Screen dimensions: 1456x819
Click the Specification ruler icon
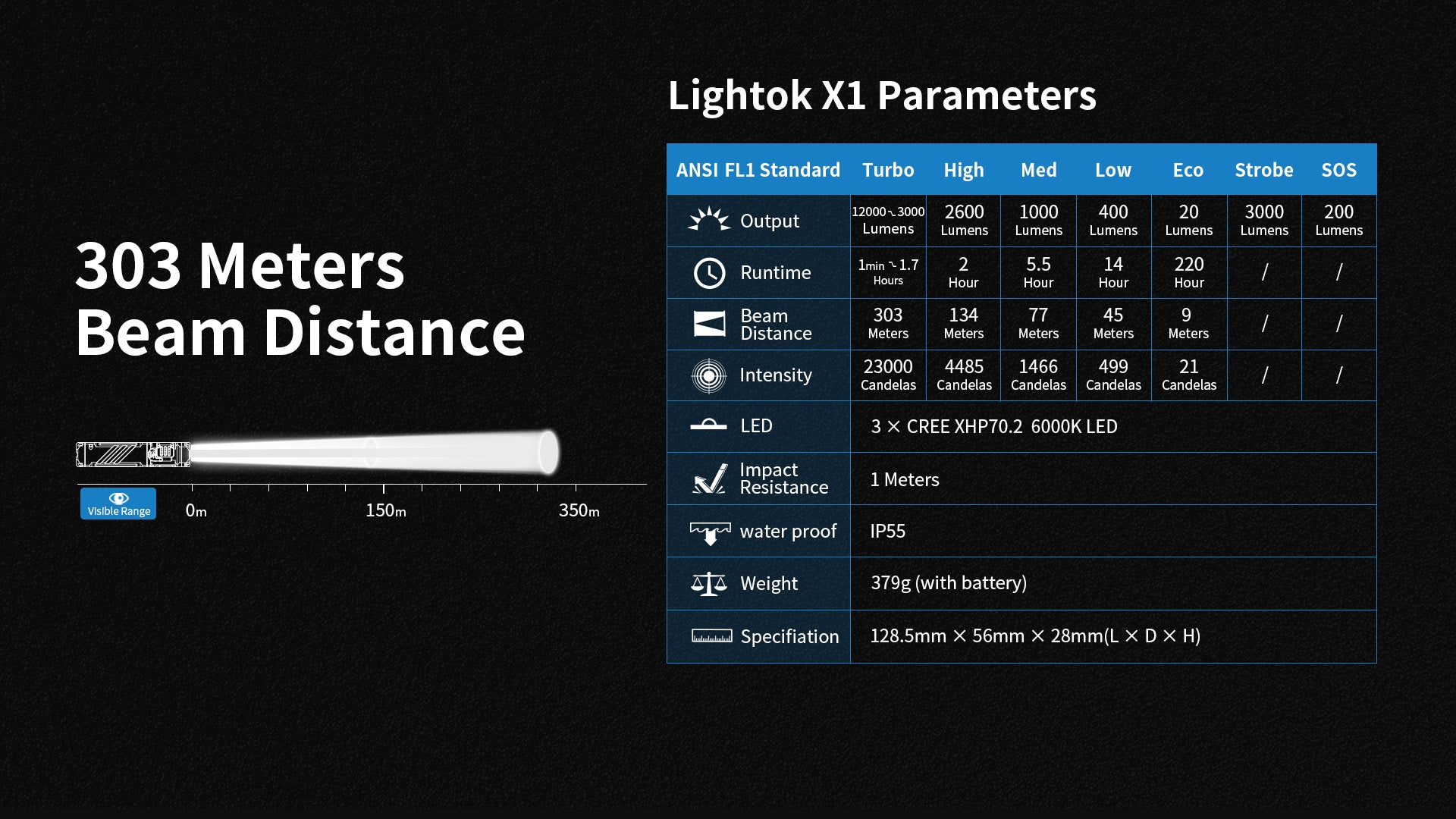tap(711, 636)
